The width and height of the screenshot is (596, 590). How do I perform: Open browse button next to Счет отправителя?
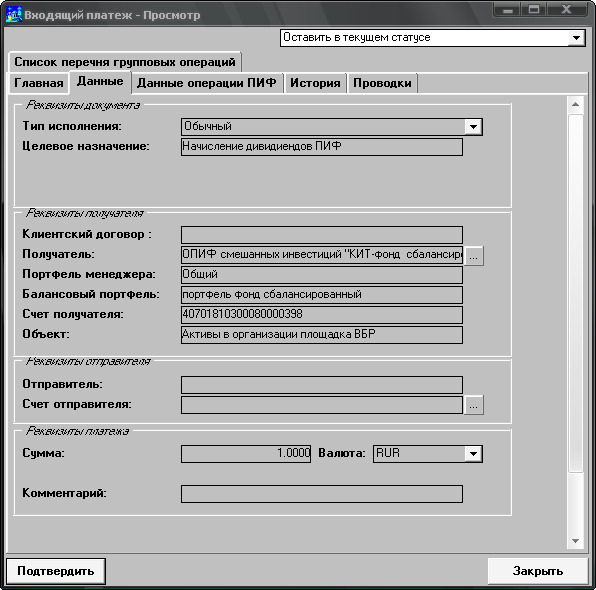click(x=473, y=405)
